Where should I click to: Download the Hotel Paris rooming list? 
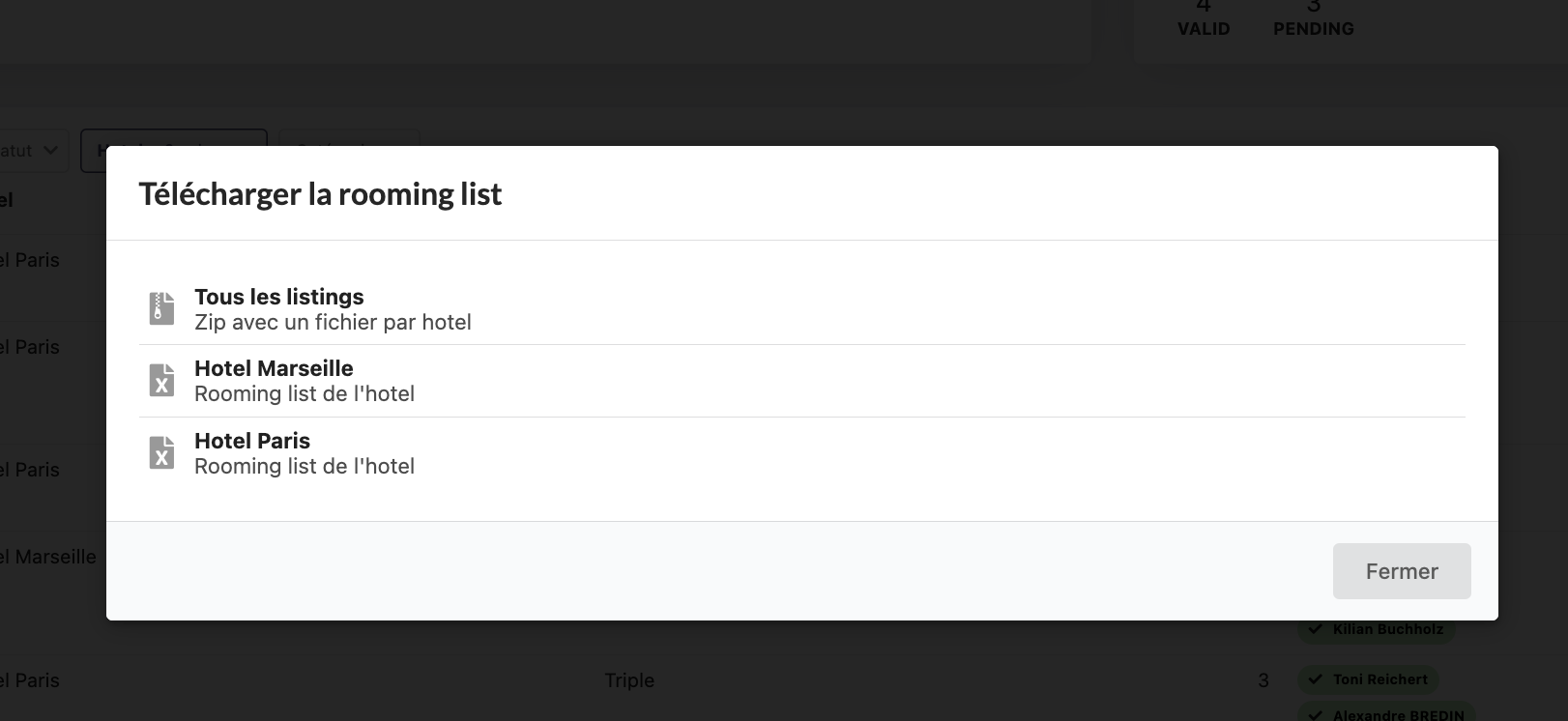coord(252,442)
